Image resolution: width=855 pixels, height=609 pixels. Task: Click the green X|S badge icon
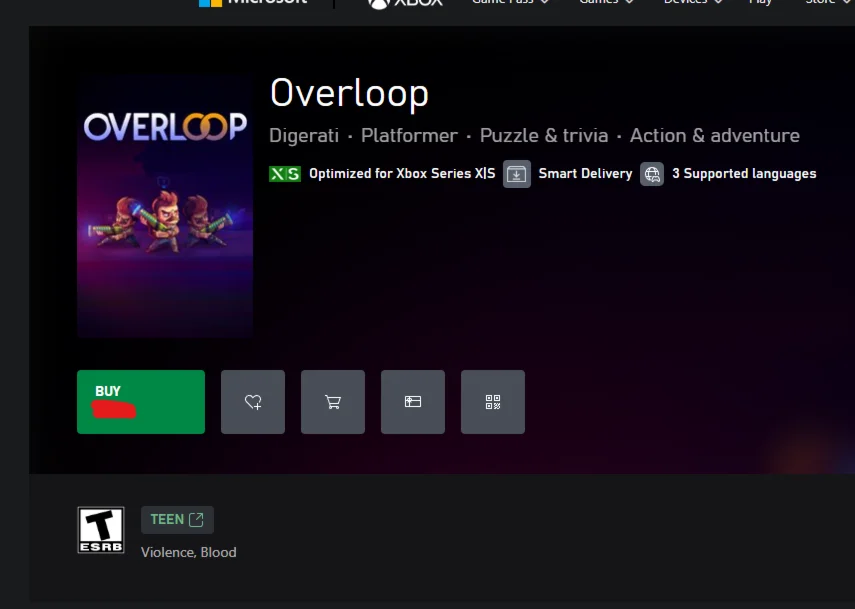(x=285, y=174)
